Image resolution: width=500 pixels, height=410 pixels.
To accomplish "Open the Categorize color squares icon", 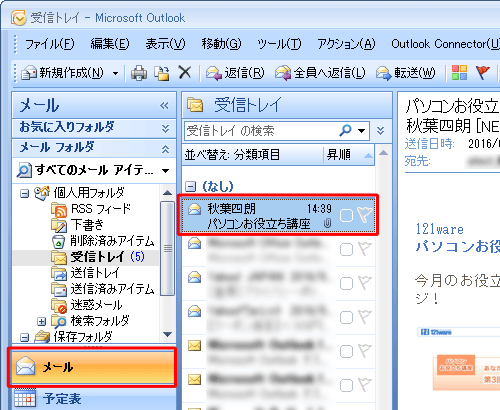I will pyautogui.click(x=459, y=72).
